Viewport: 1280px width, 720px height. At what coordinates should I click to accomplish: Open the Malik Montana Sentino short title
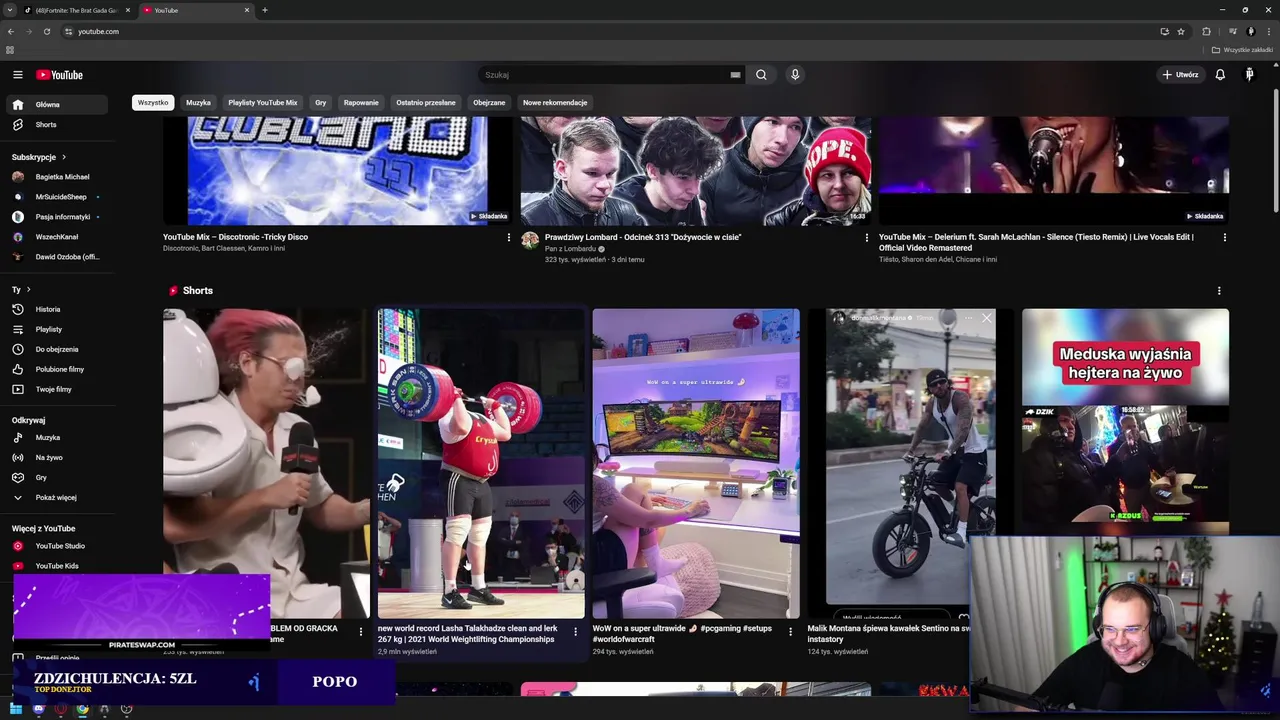coord(888,634)
